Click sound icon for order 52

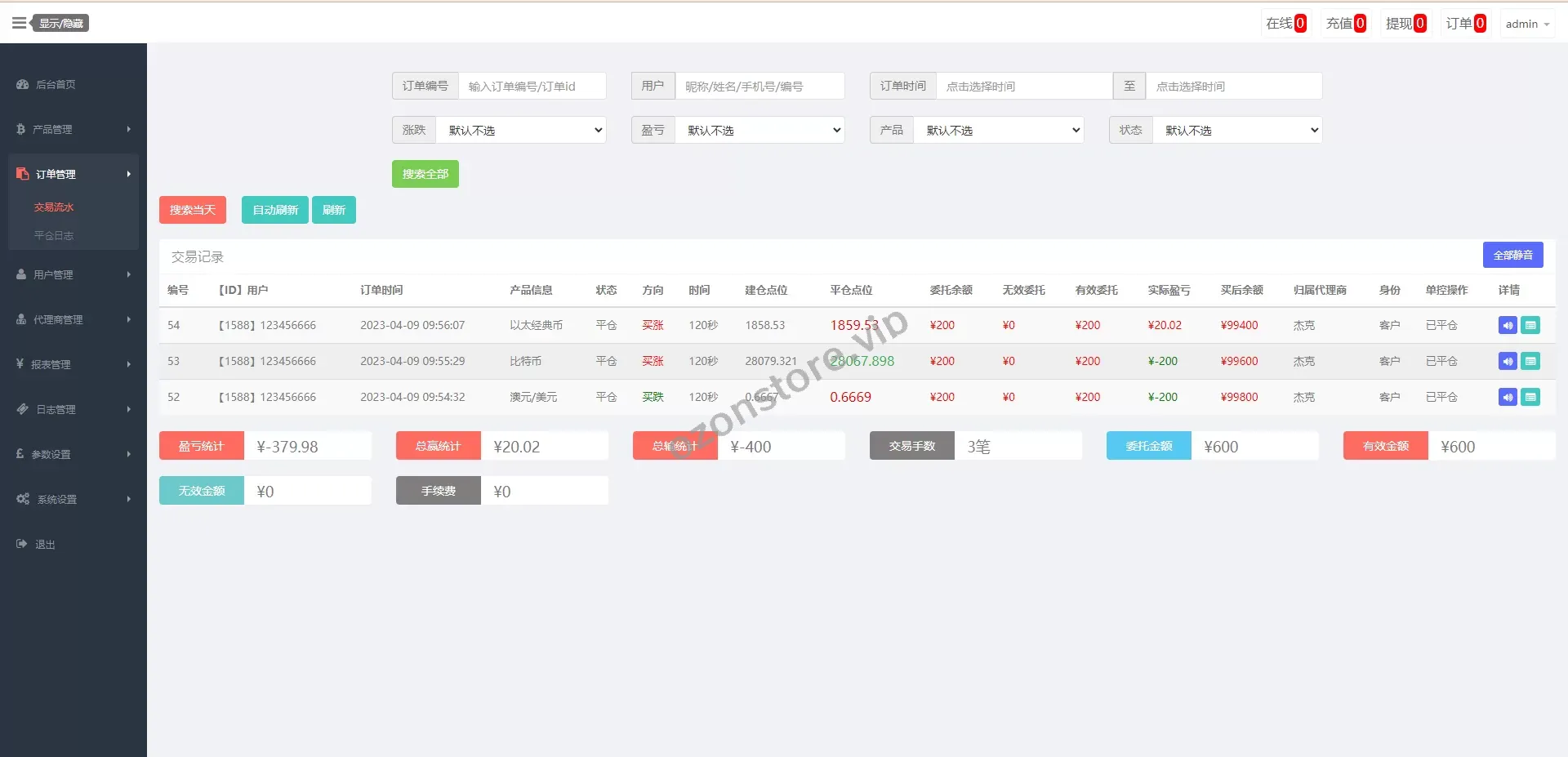pyautogui.click(x=1508, y=397)
